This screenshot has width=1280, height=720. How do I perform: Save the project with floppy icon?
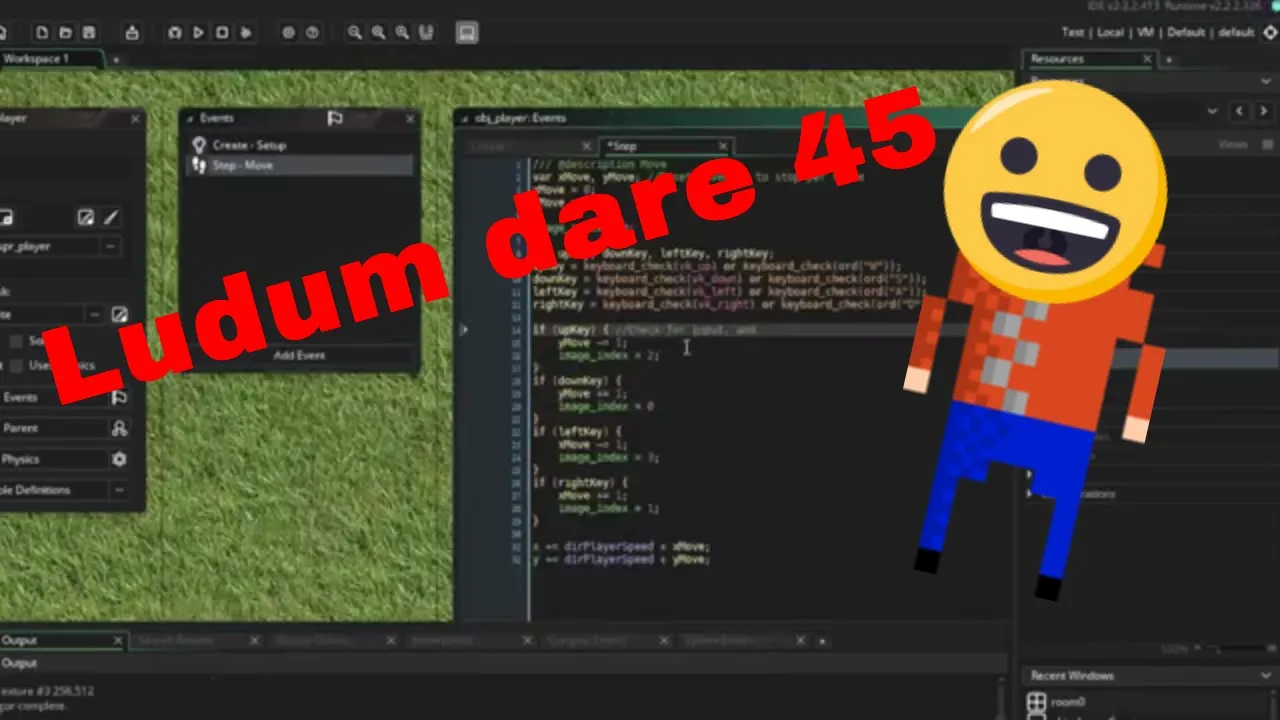(x=88, y=33)
